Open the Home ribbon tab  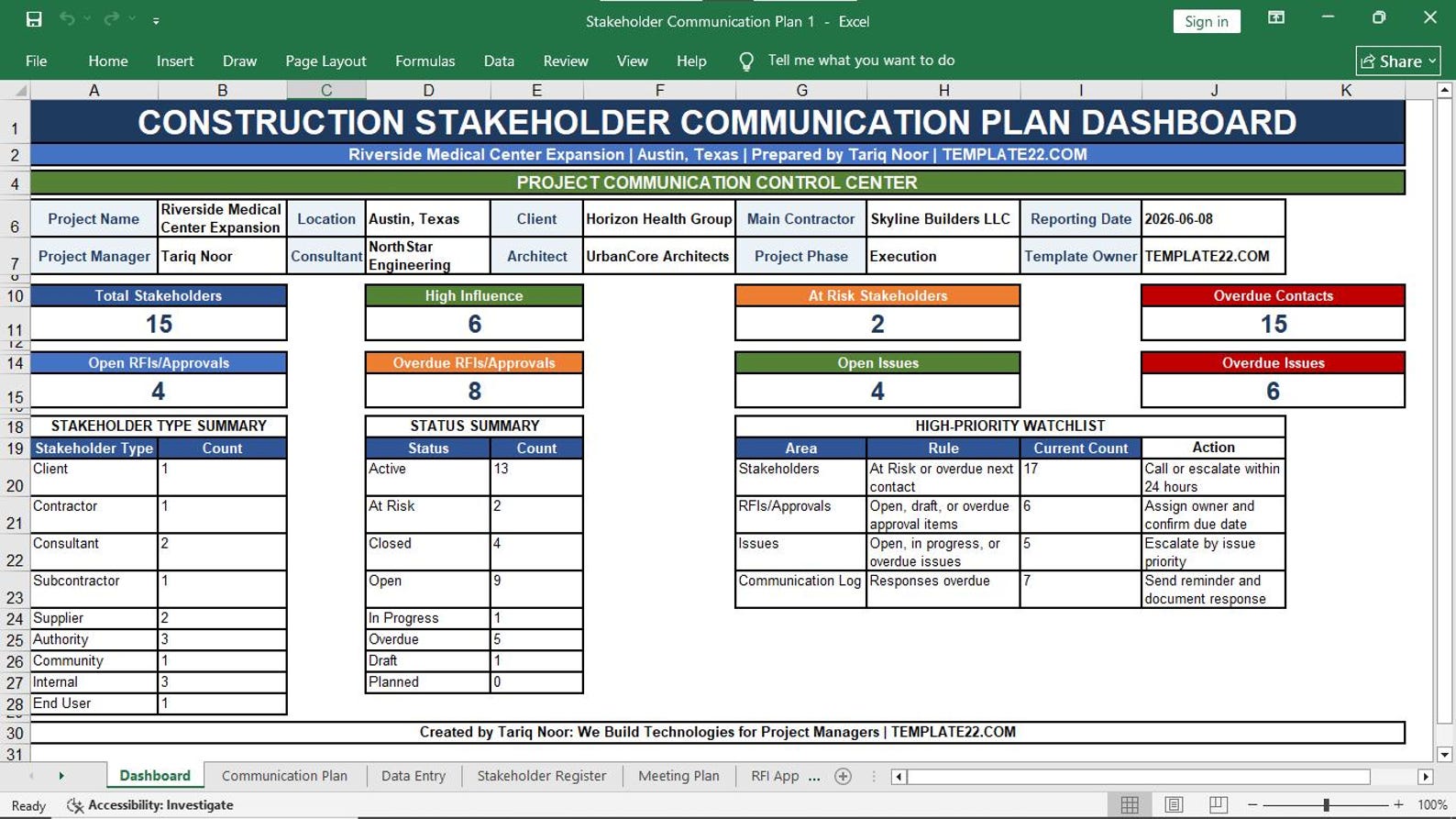tap(107, 61)
